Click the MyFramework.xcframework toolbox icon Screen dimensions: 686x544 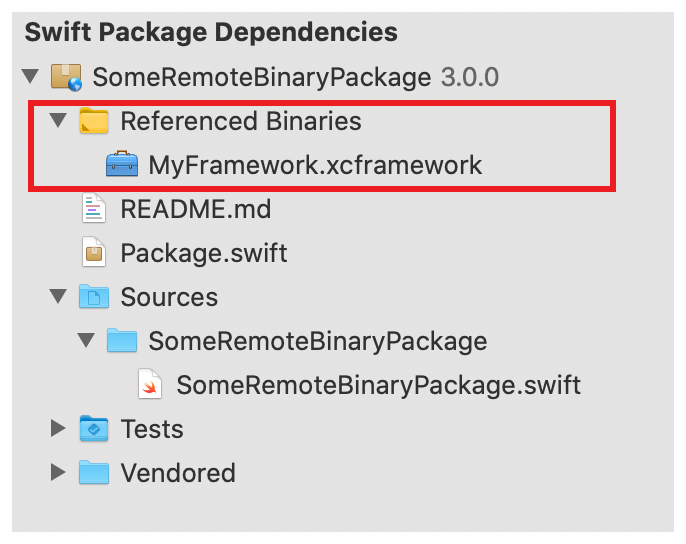click(122, 165)
